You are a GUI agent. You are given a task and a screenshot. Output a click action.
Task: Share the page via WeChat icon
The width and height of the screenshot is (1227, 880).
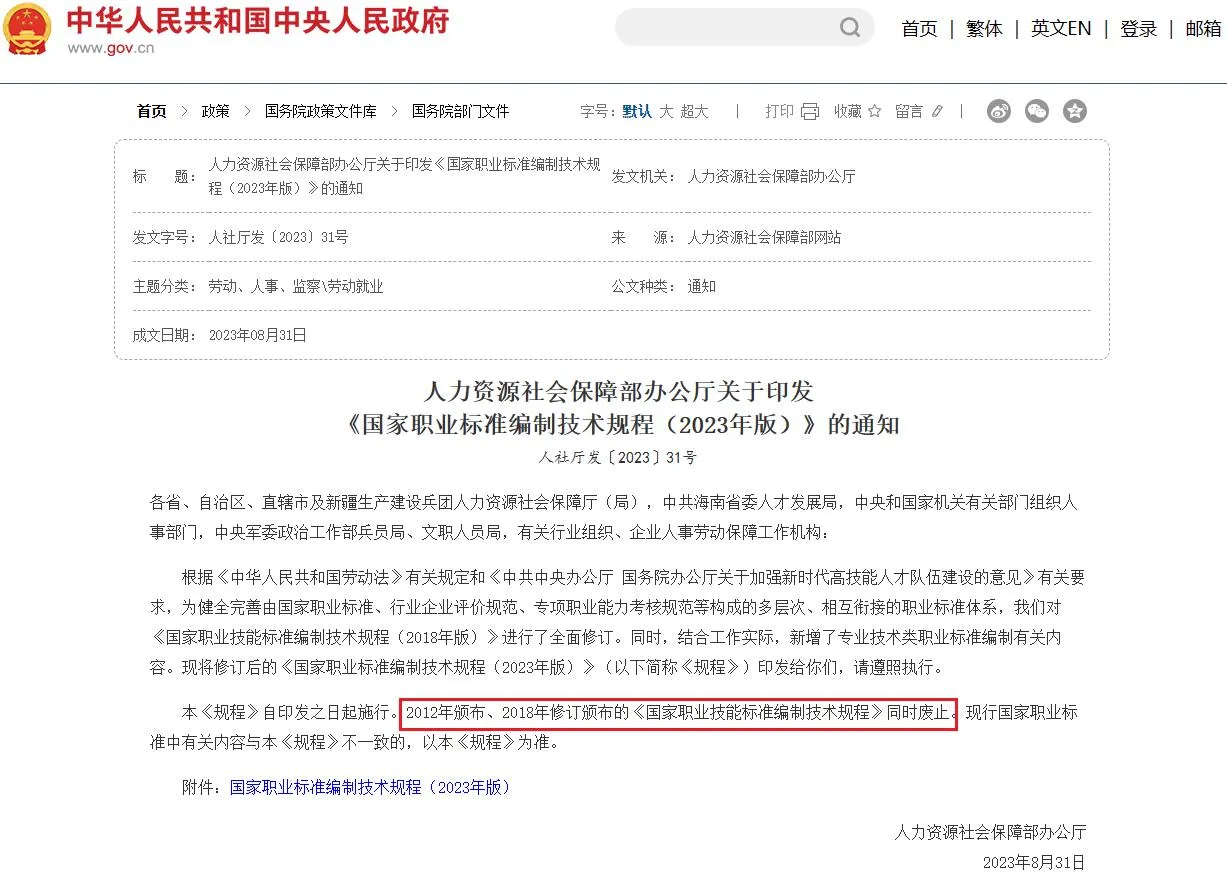click(x=1037, y=111)
